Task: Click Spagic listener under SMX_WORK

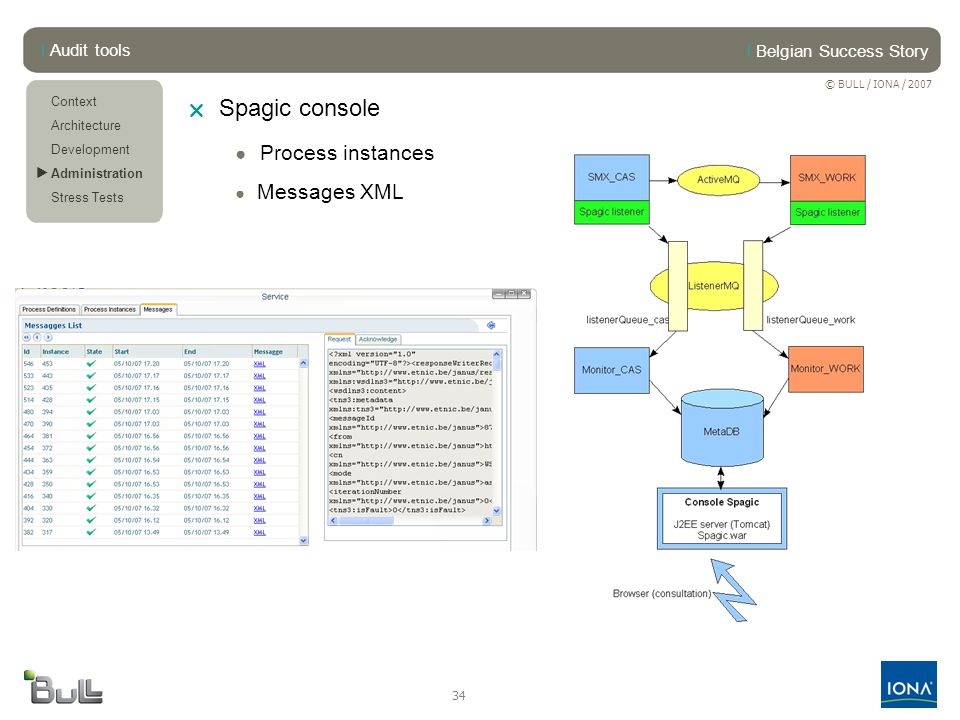Action: click(828, 212)
